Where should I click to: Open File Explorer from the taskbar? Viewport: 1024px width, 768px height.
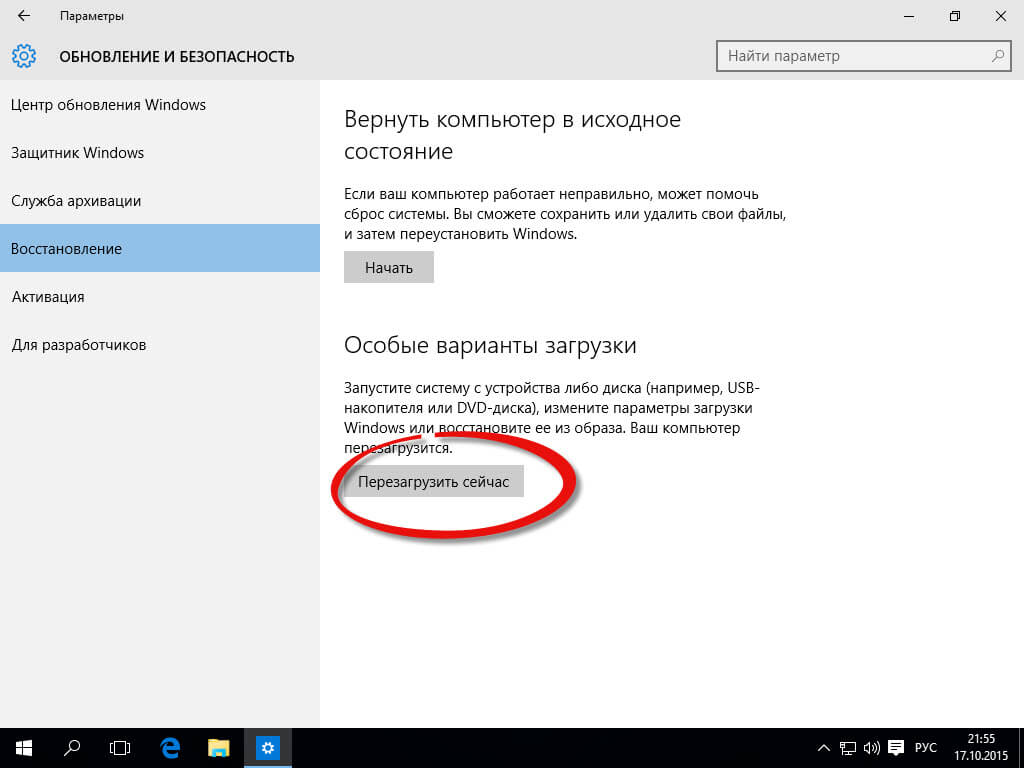point(219,748)
